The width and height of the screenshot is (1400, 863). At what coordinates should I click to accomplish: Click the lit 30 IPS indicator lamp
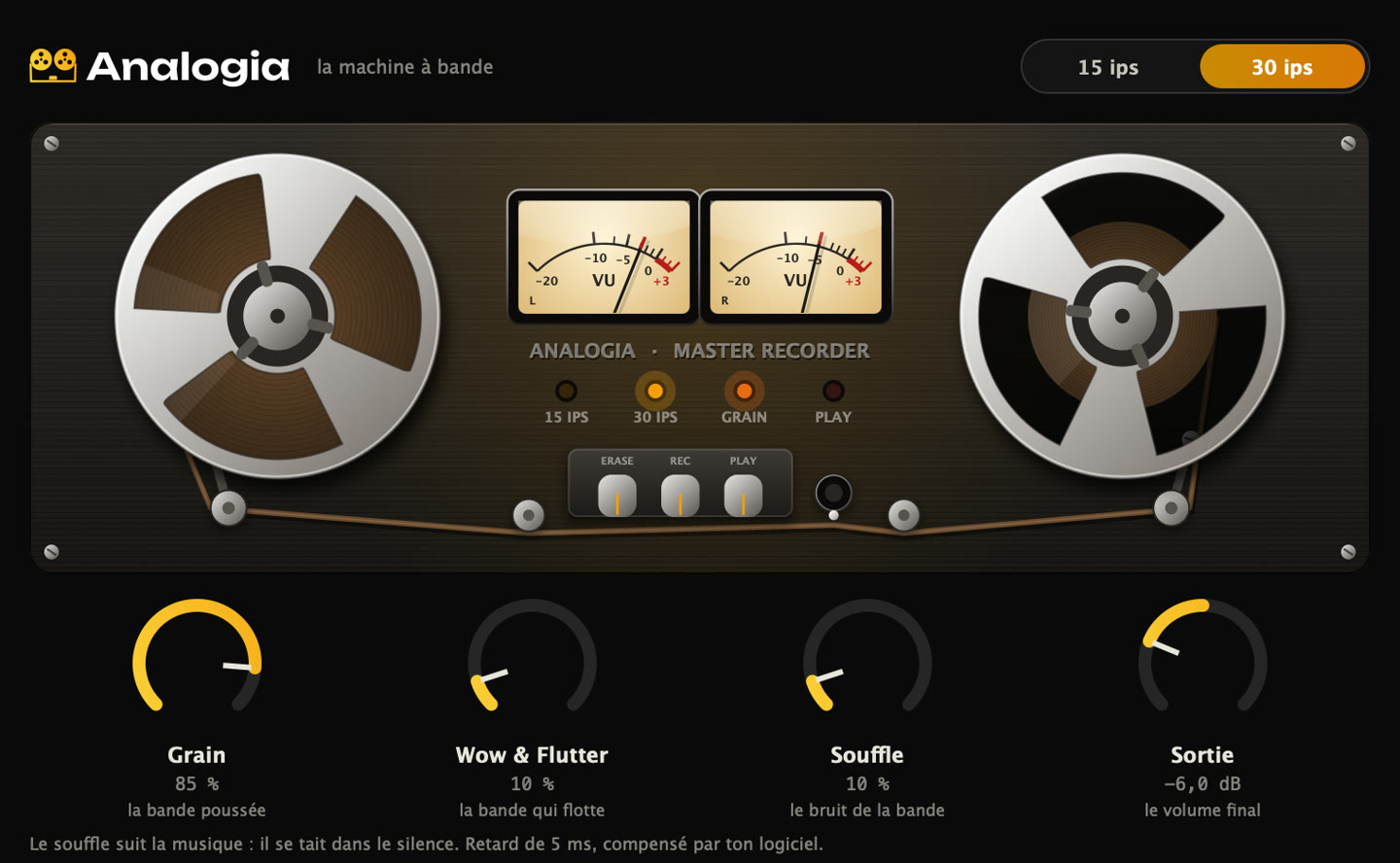655,391
